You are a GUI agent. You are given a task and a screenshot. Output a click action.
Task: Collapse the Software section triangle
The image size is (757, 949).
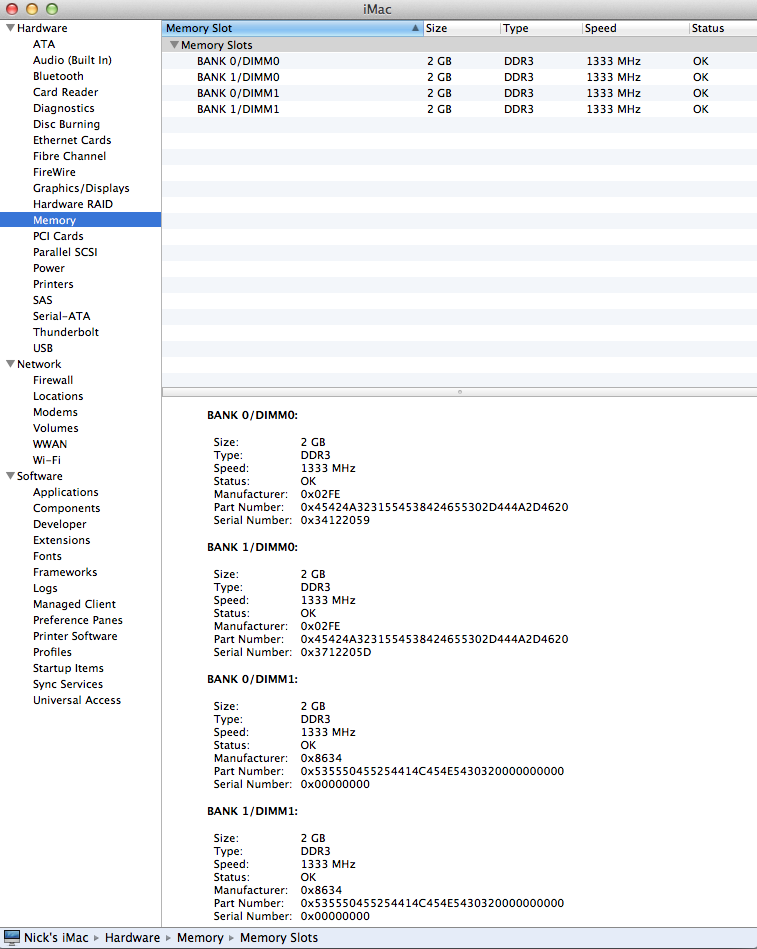pyautogui.click(x=10, y=476)
